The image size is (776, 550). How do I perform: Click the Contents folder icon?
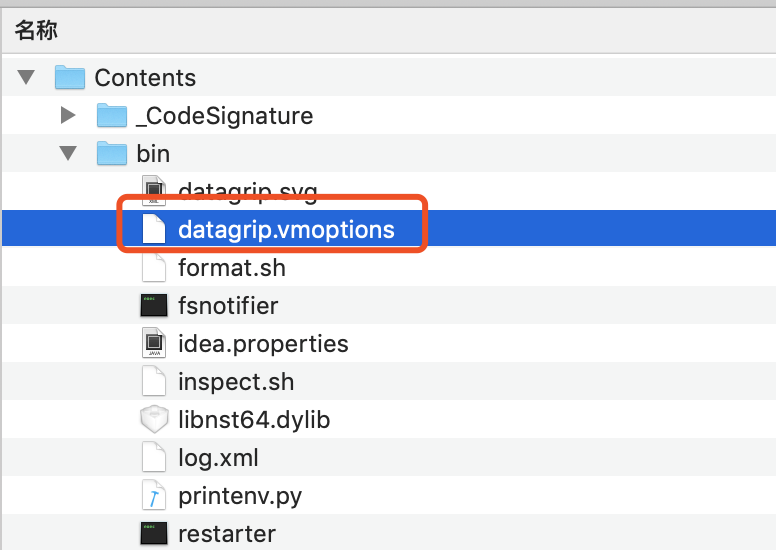[69, 77]
